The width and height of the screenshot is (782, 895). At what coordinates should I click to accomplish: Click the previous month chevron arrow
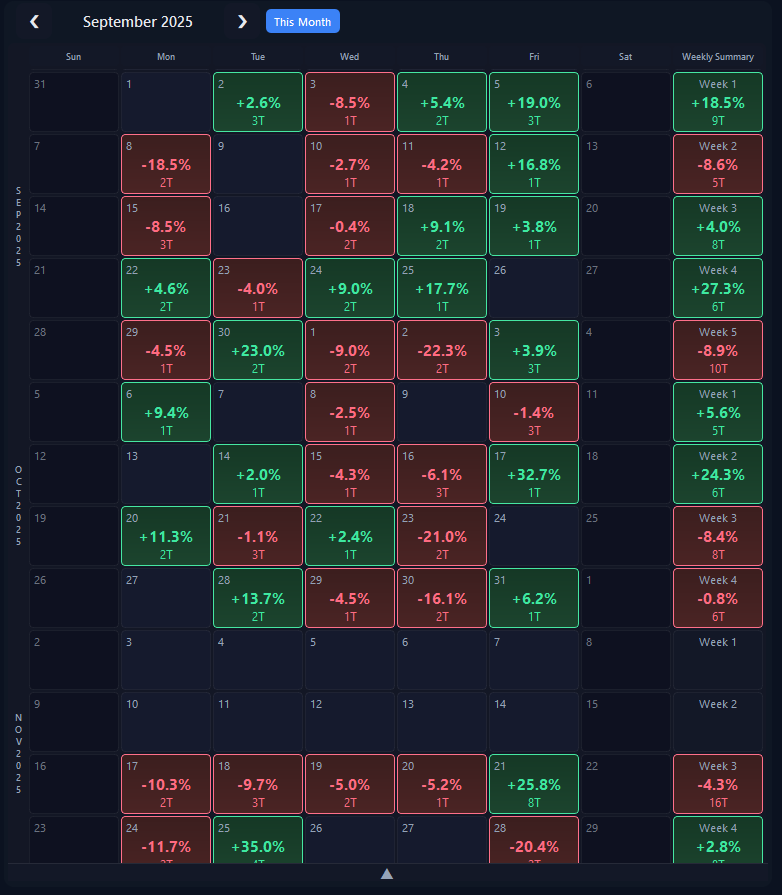tap(35, 21)
